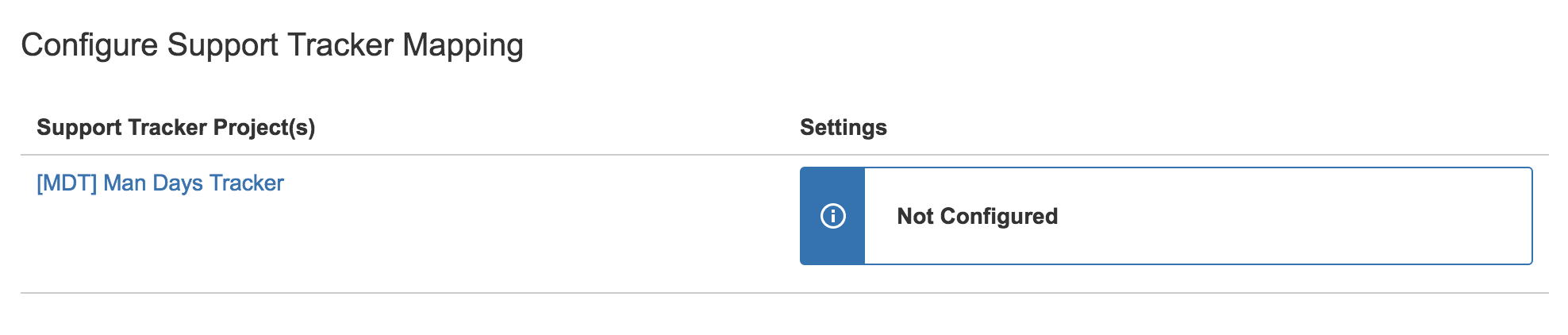Click the word Tracker in the page title

click(340, 45)
